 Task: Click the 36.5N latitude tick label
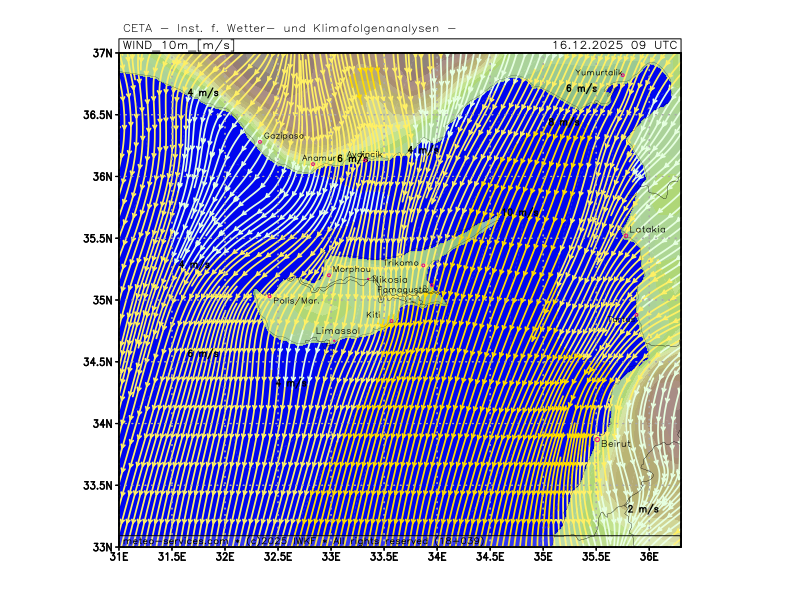[x=97, y=115]
